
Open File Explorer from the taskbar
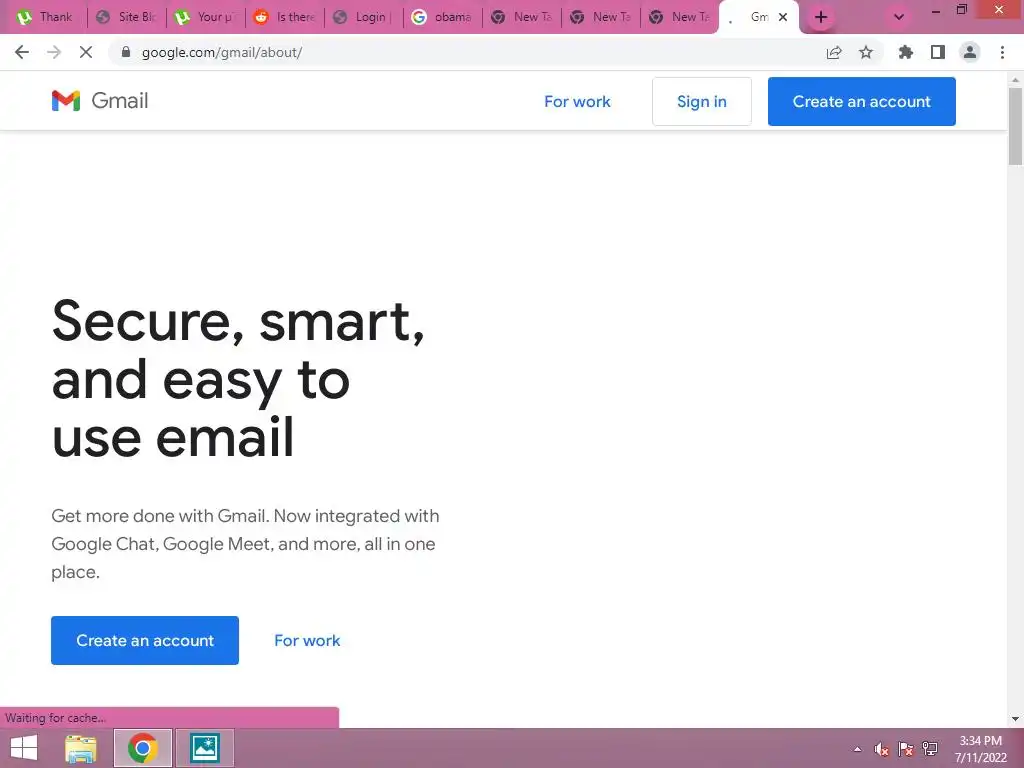(81, 748)
